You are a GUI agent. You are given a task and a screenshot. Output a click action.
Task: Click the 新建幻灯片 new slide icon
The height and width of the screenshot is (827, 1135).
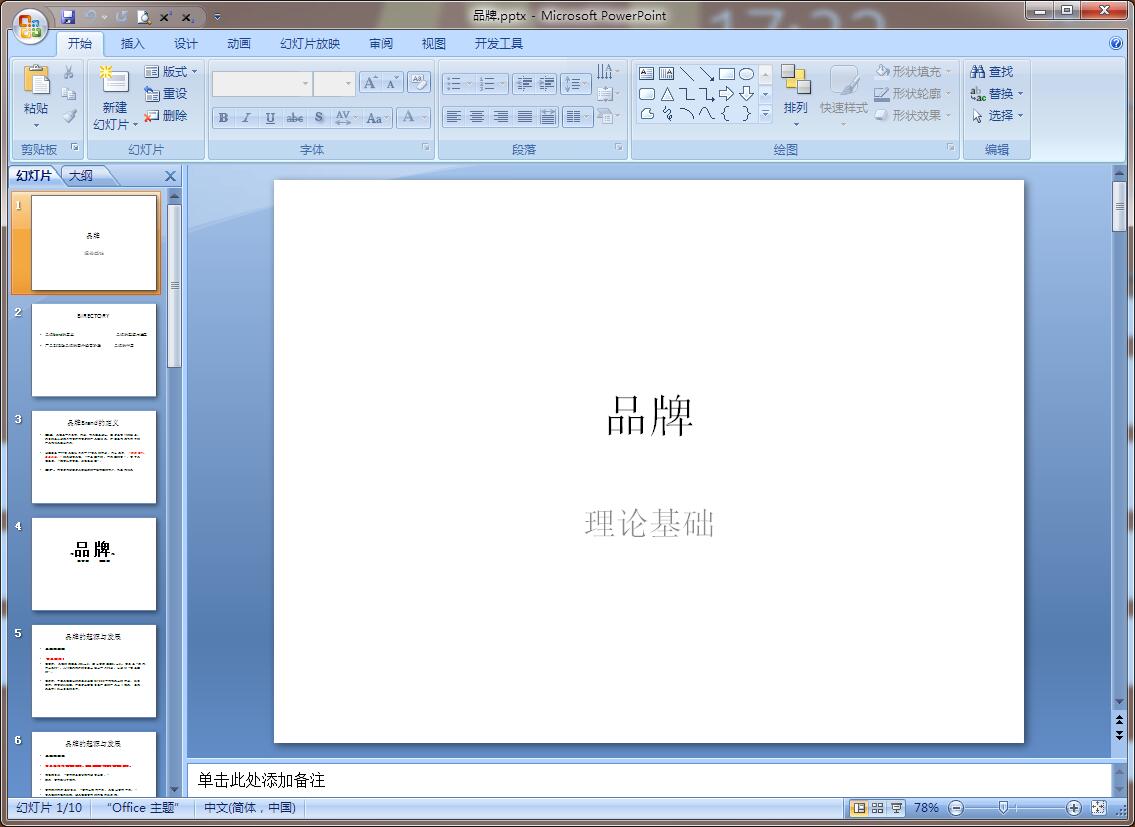[x=114, y=81]
